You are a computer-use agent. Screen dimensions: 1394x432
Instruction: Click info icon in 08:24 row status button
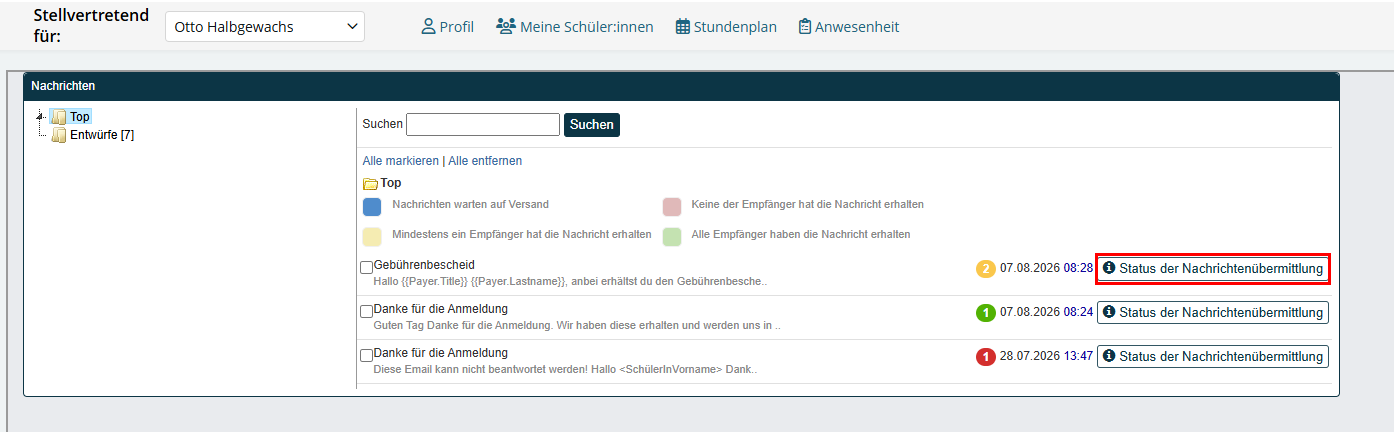[x=1109, y=312]
